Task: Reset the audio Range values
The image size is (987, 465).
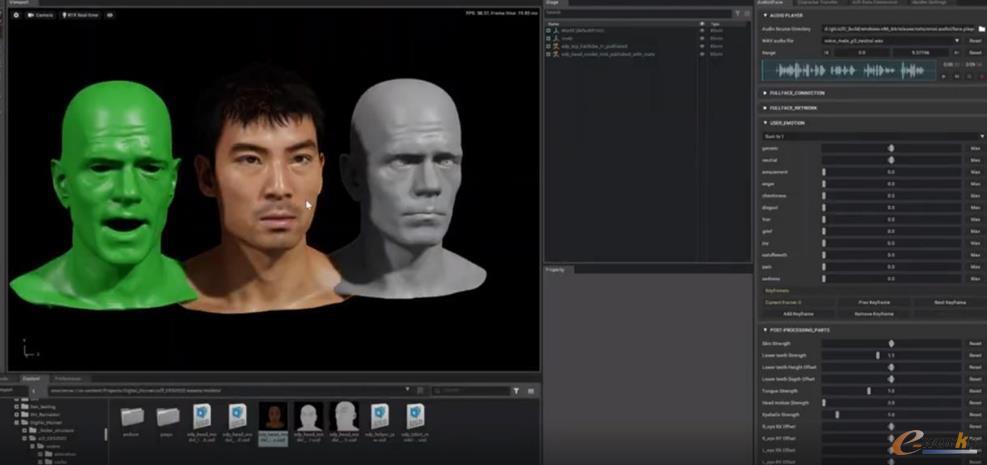Action: pos(975,53)
